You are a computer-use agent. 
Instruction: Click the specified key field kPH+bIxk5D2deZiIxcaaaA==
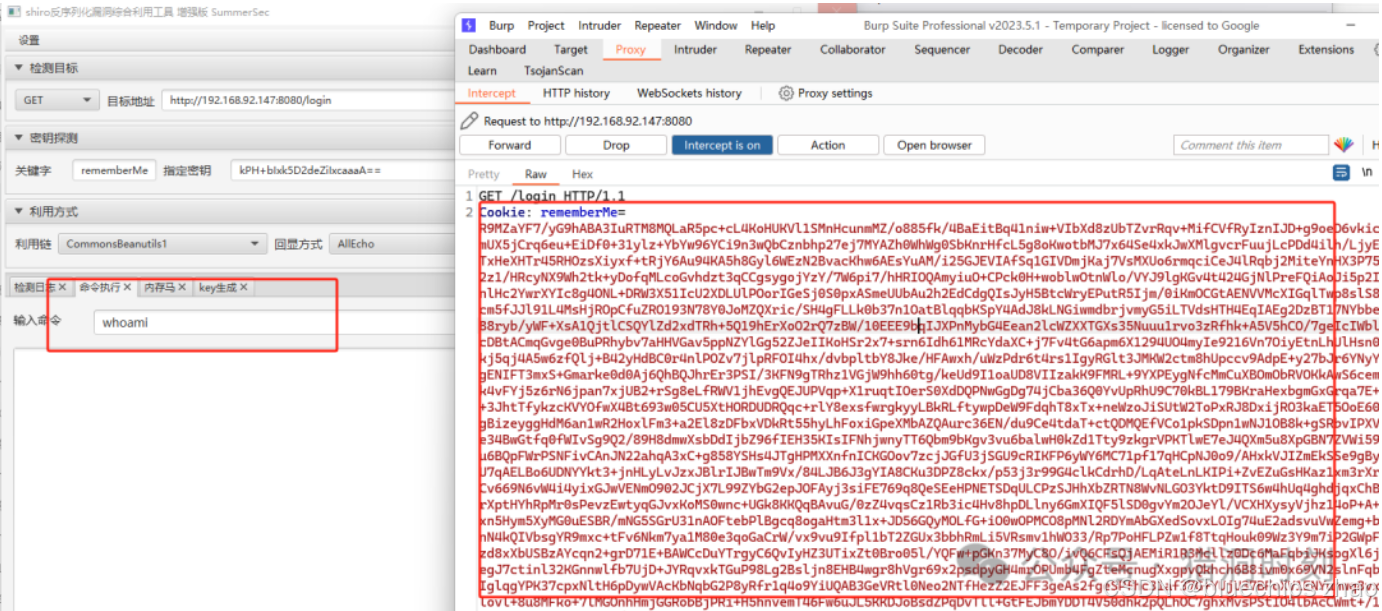[340, 170]
